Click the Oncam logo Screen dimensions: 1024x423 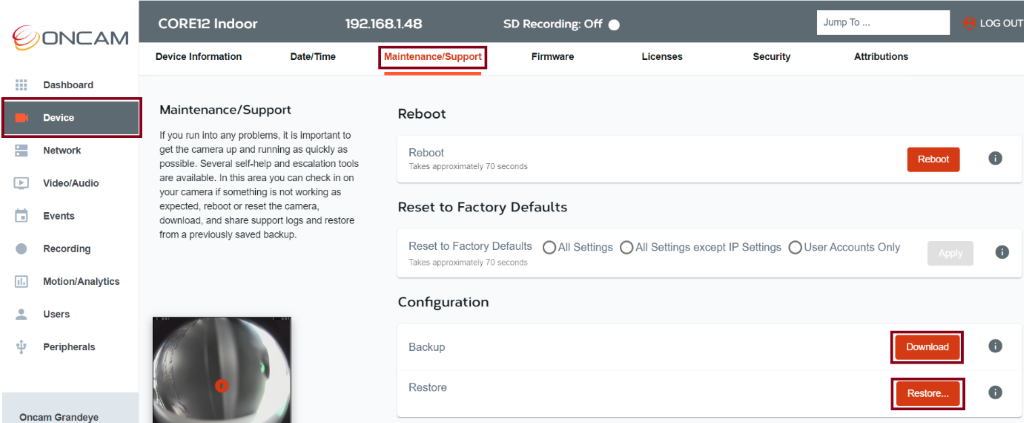70,37
